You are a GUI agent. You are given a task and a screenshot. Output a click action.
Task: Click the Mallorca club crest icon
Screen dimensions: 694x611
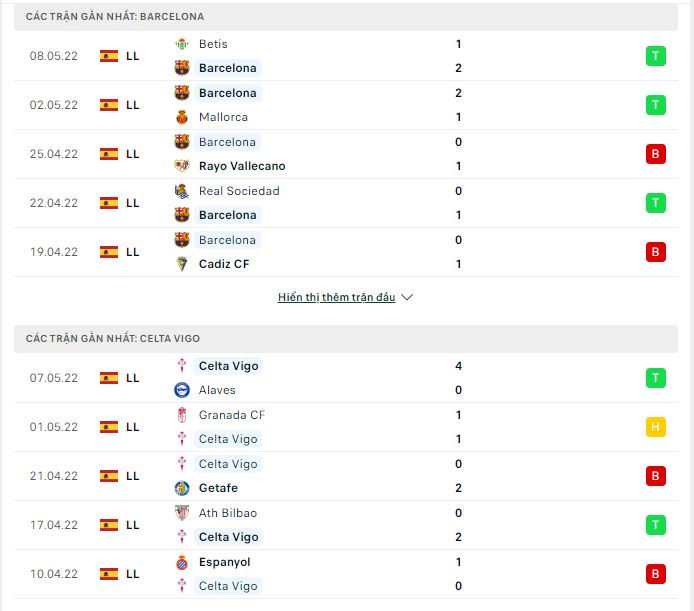pos(182,117)
